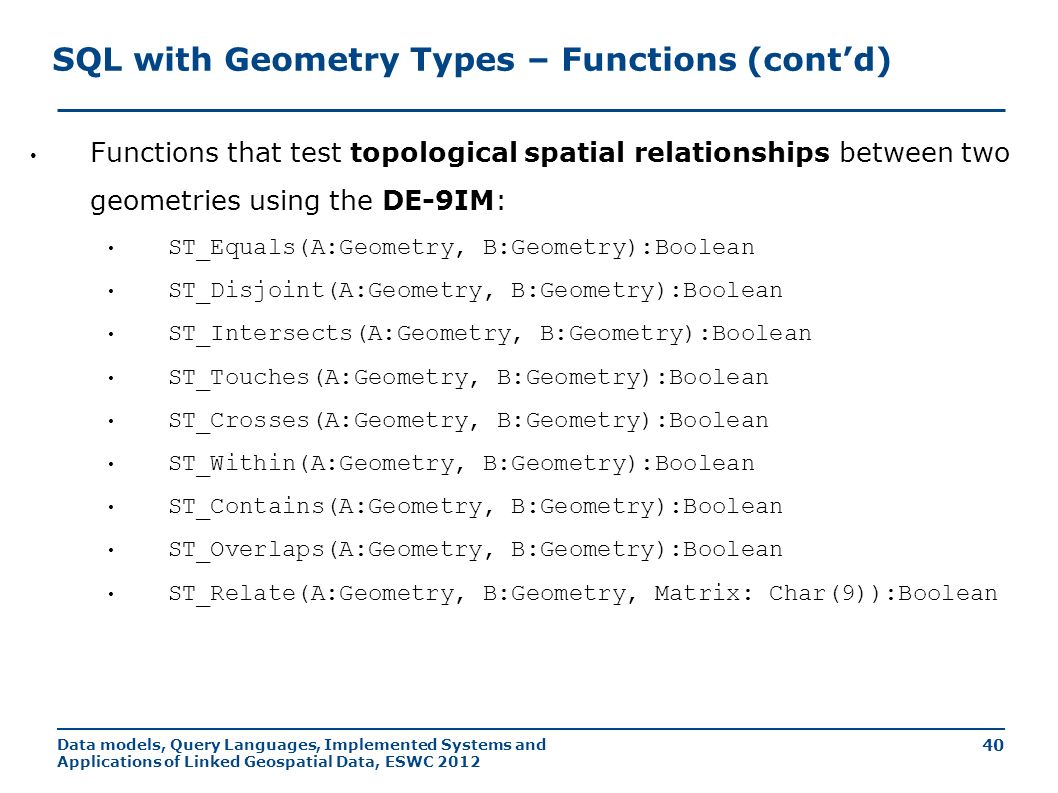Screen dimensions: 1058x793
Task: Select the ST_Within function line
Action: (462, 464)
